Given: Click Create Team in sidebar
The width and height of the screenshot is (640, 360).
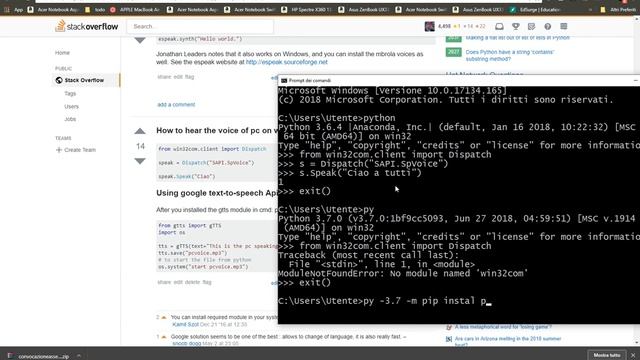Looking at the screenshot, I should point(76,150).
